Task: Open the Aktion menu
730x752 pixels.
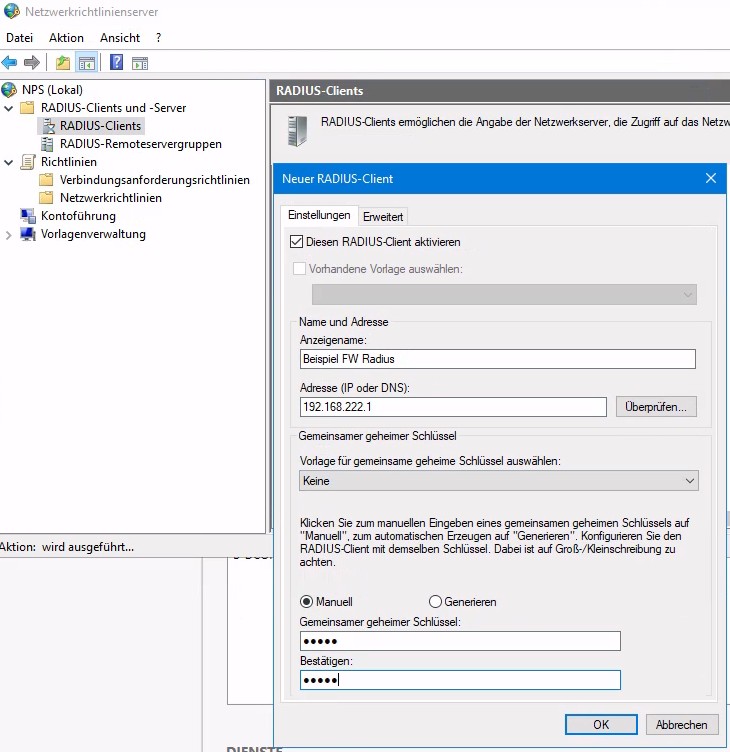Action: click(66, 37)
